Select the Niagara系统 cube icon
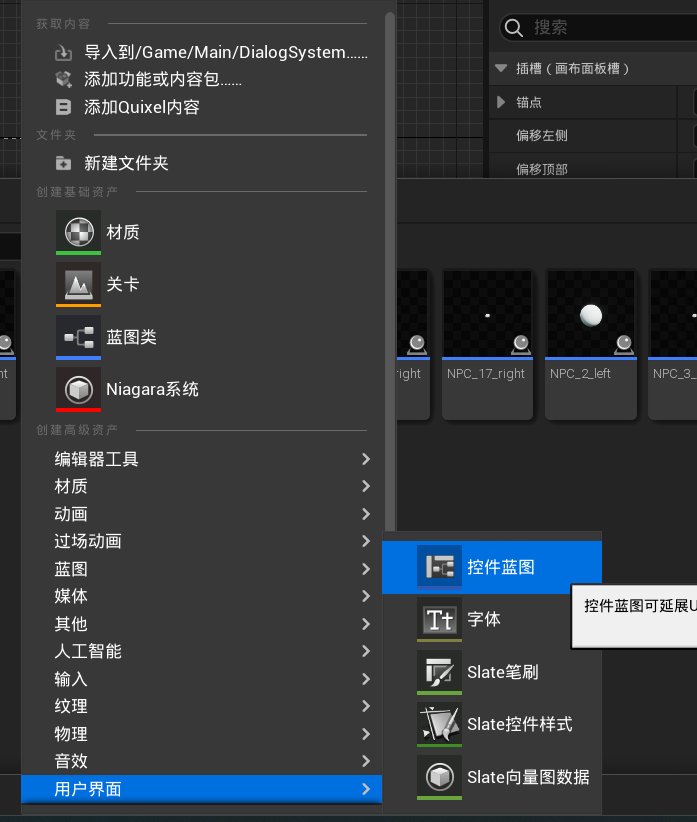The height and width of the screenshot is (822, 697). point(79,389)
